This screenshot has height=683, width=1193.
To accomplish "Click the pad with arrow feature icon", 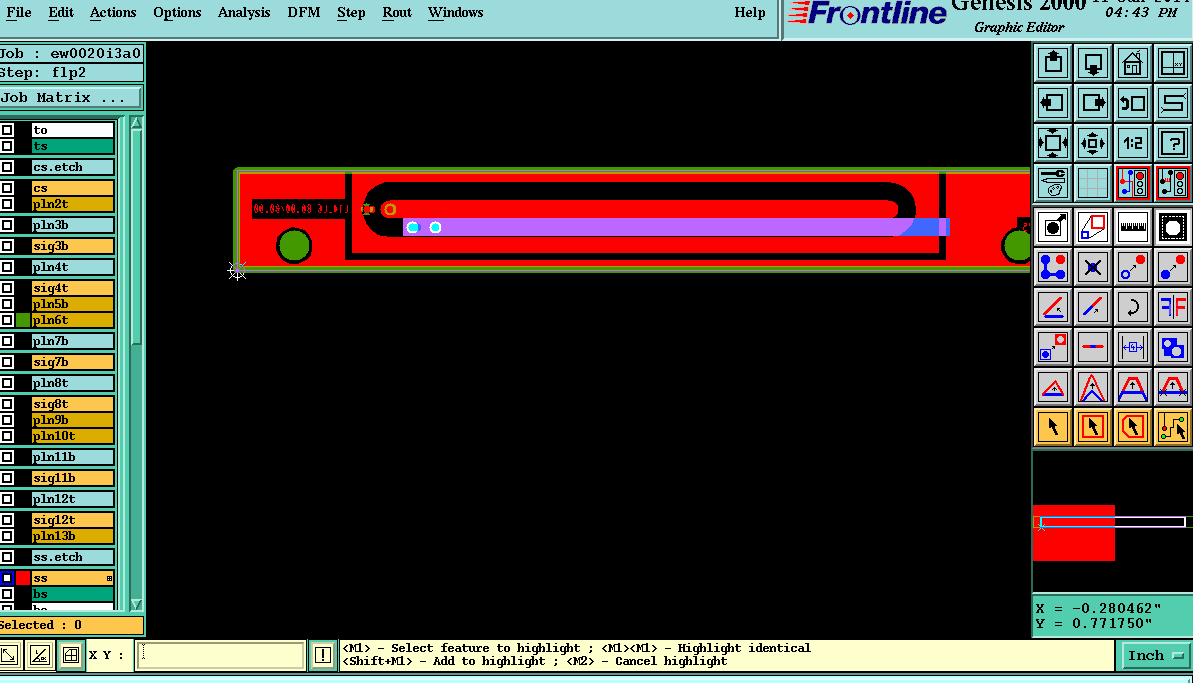I will point(1053,227).
